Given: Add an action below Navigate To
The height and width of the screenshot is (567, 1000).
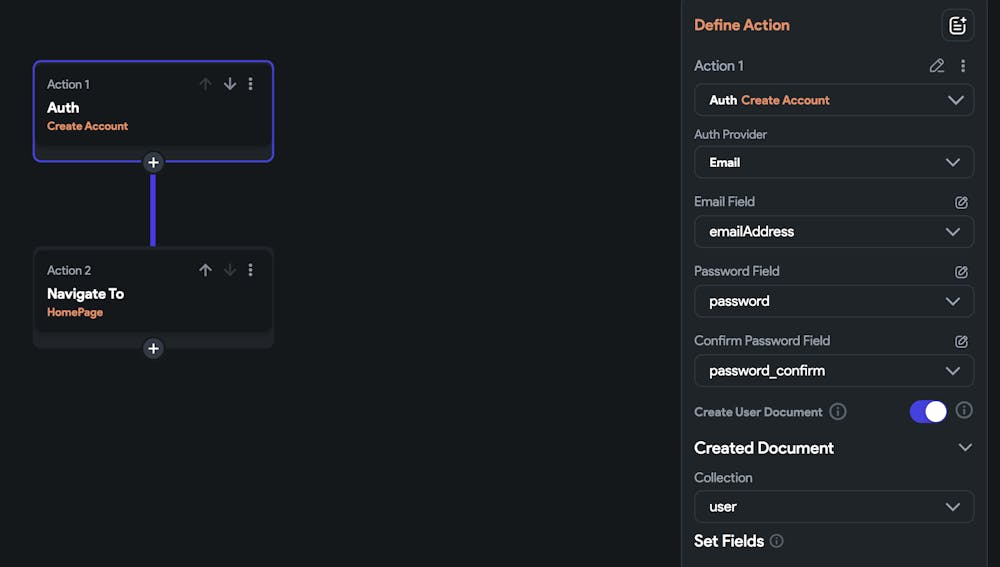Looking at the screenshot, I should (153, 348).
